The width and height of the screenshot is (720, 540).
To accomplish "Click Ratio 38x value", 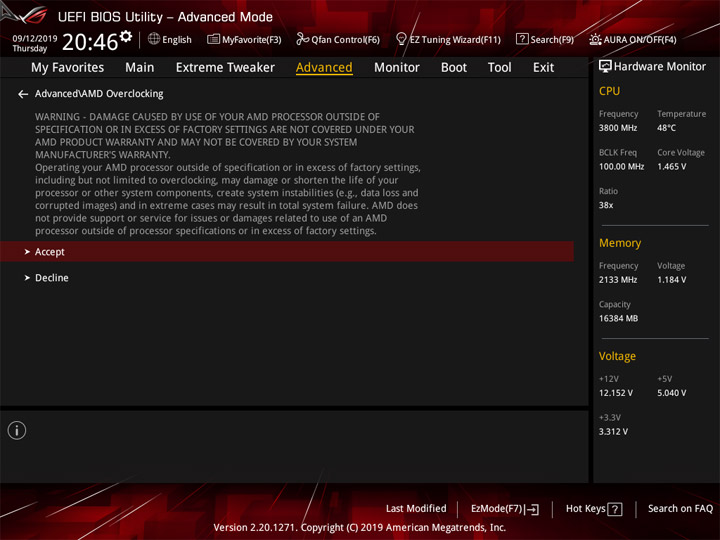I will [606, 205].
